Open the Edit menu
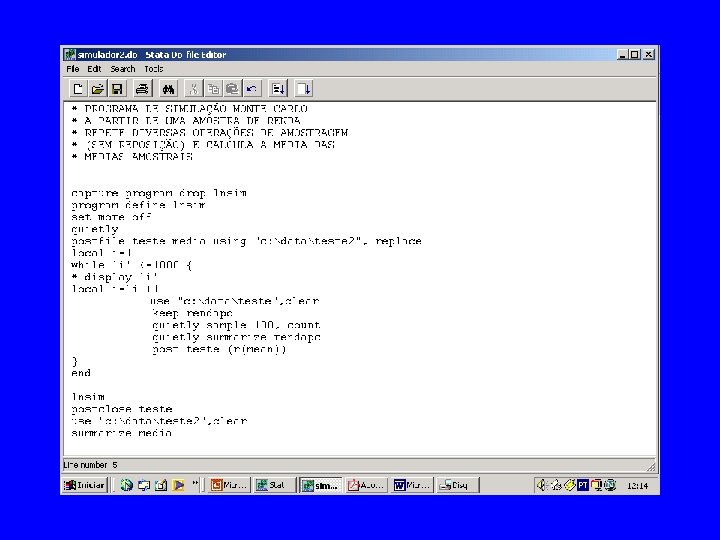The height and width of the screenshot is (540, 720). pos(94,69)
